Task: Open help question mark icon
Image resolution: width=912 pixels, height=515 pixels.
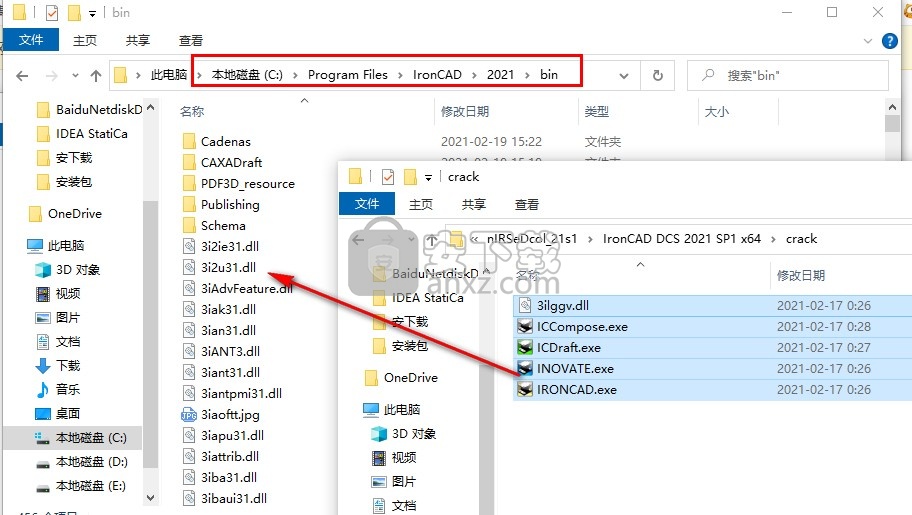Action: 890,41
